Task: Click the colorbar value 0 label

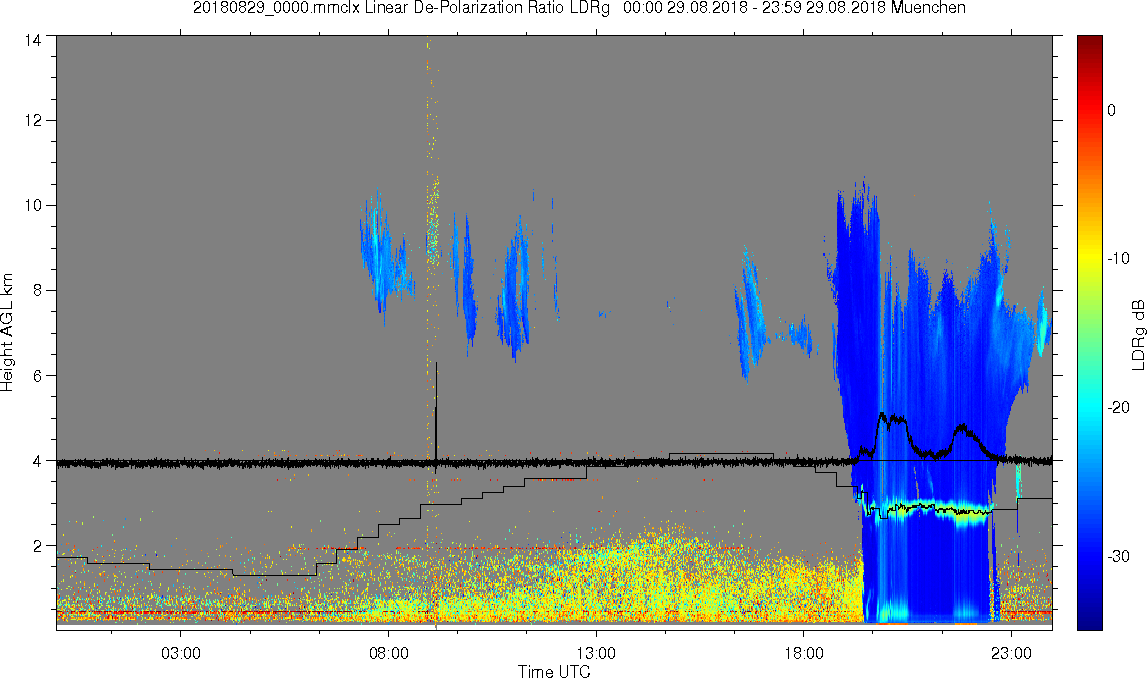Action: click(1112, 110)
